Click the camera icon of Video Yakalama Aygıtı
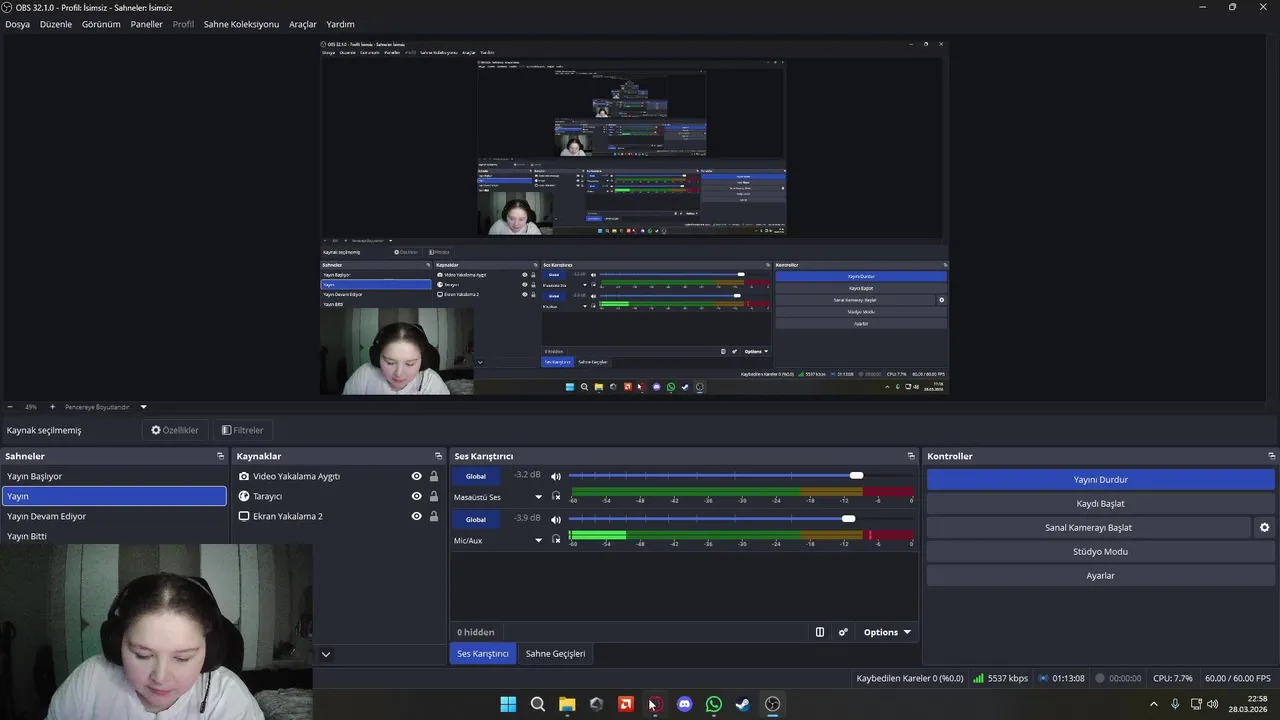Image resolution: width=1280 pixels, height=720 pixels. coord(244,476)
